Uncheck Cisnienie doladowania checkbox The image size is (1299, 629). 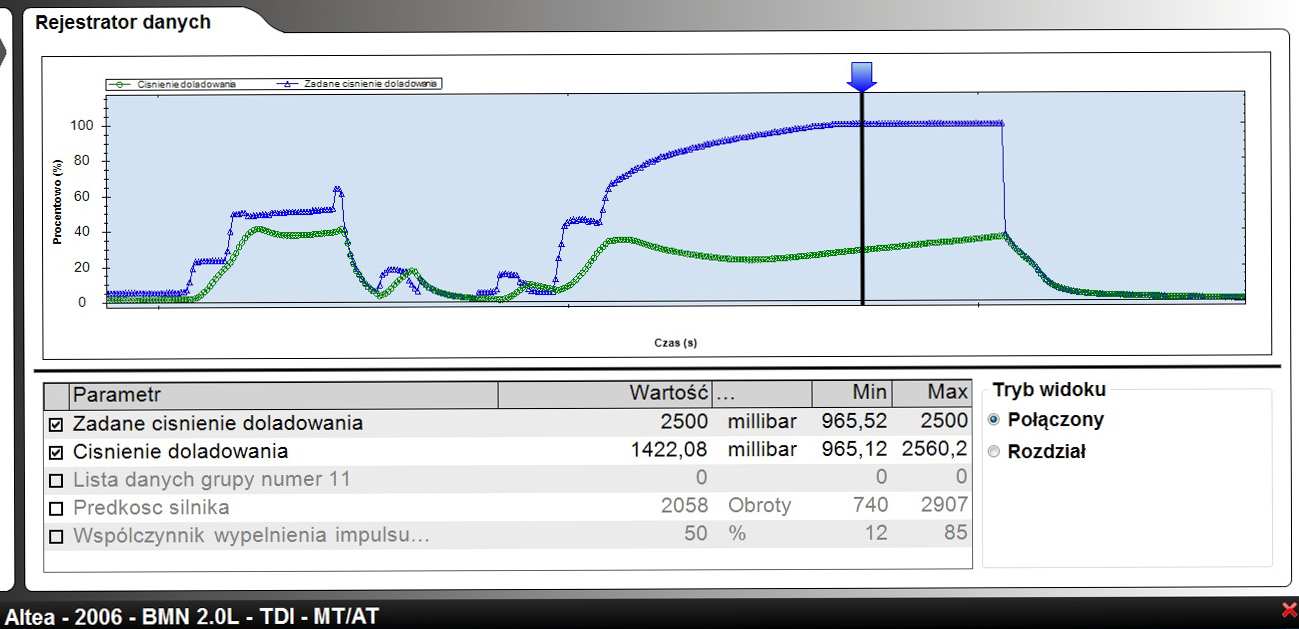point(56,452)
